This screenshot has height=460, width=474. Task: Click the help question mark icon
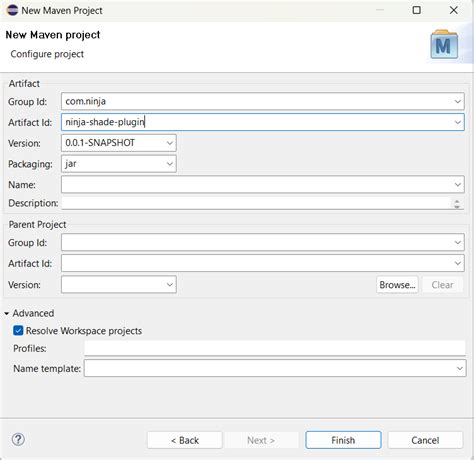[x=18, y=439]
